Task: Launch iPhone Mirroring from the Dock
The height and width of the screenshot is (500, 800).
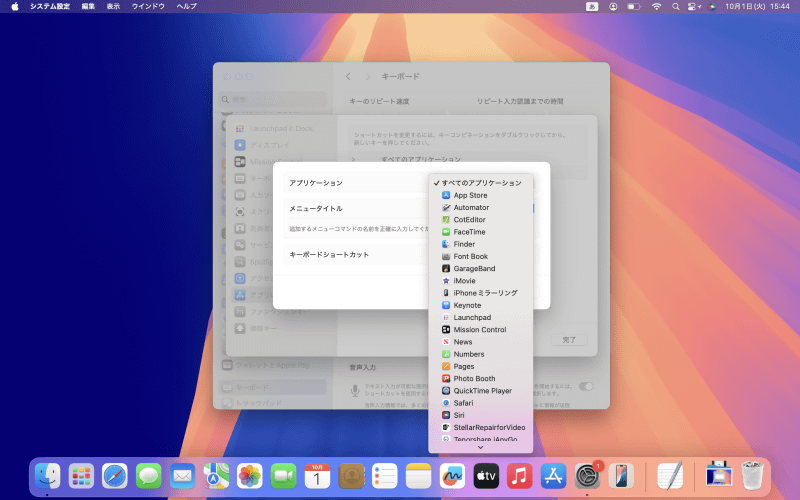Action: click(621, 476)
